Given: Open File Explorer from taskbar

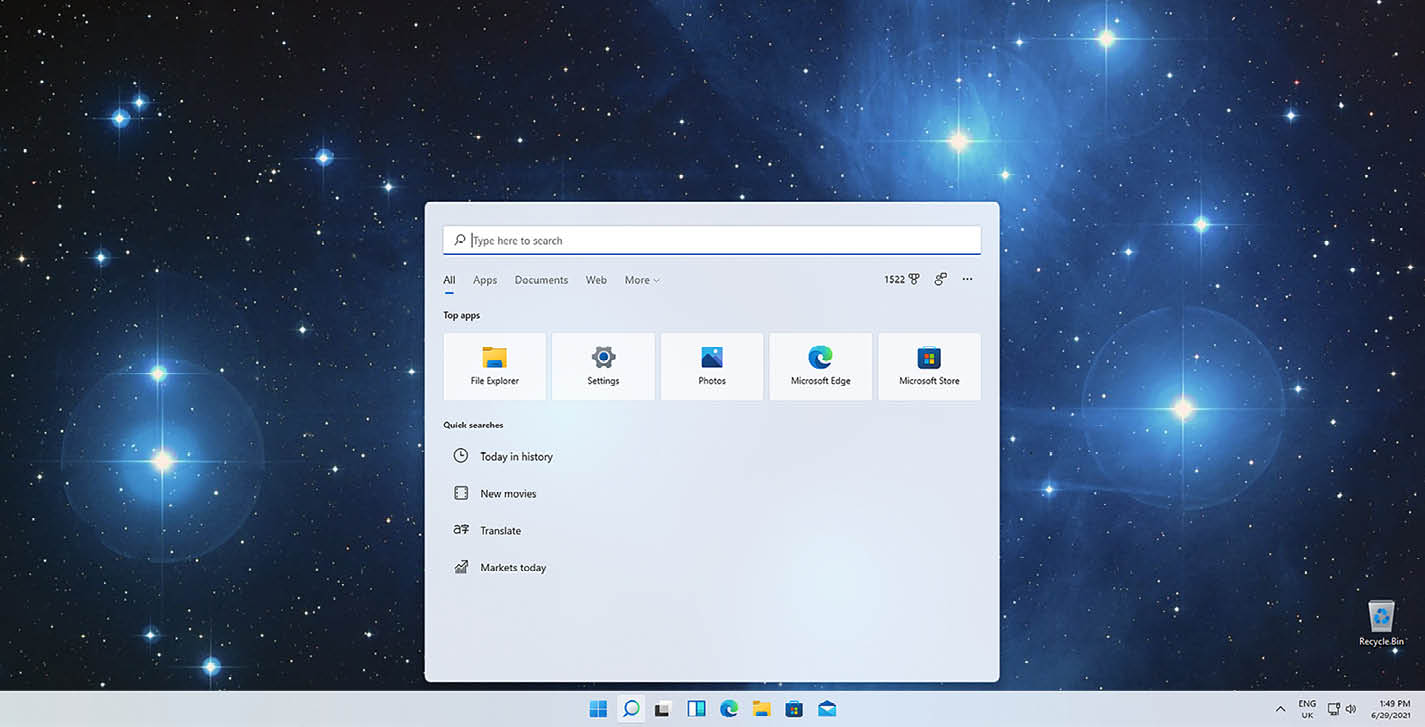Looking at the screenshot, I should click(762, 709).
